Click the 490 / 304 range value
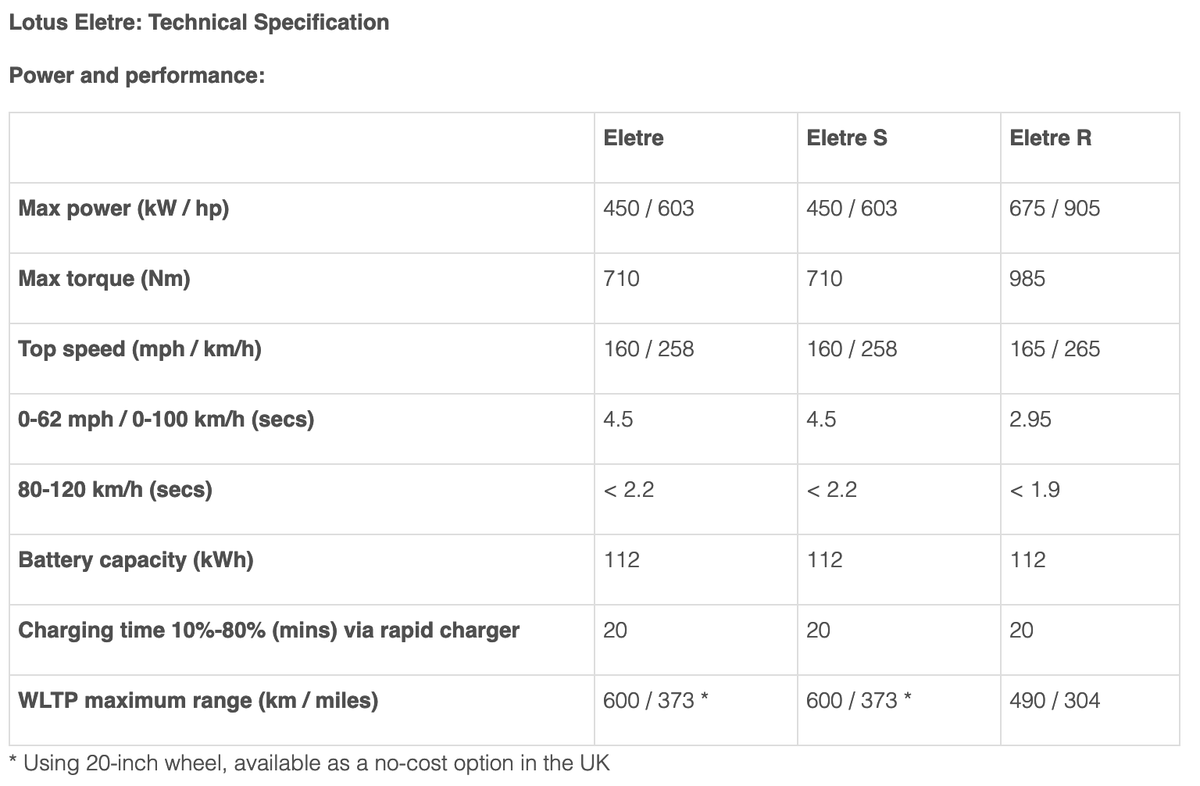 (x=1054, y=700)
